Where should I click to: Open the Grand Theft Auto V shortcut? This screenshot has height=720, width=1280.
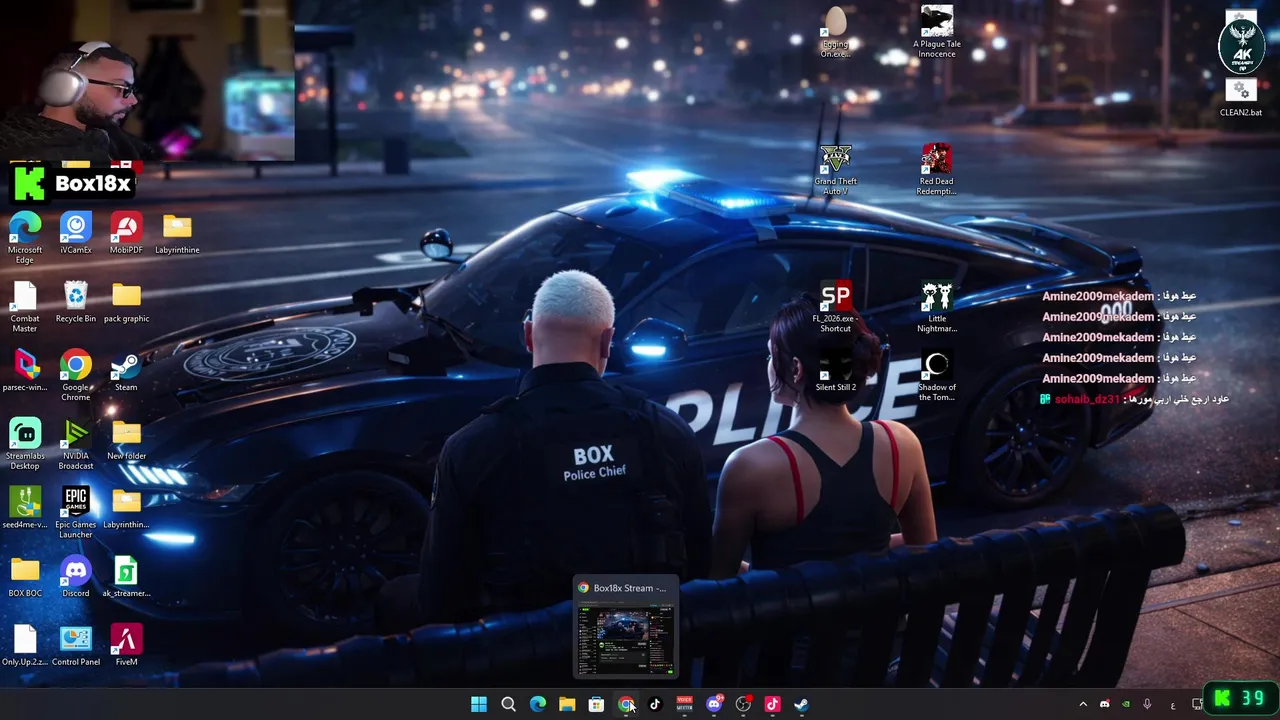pos(835,169)
